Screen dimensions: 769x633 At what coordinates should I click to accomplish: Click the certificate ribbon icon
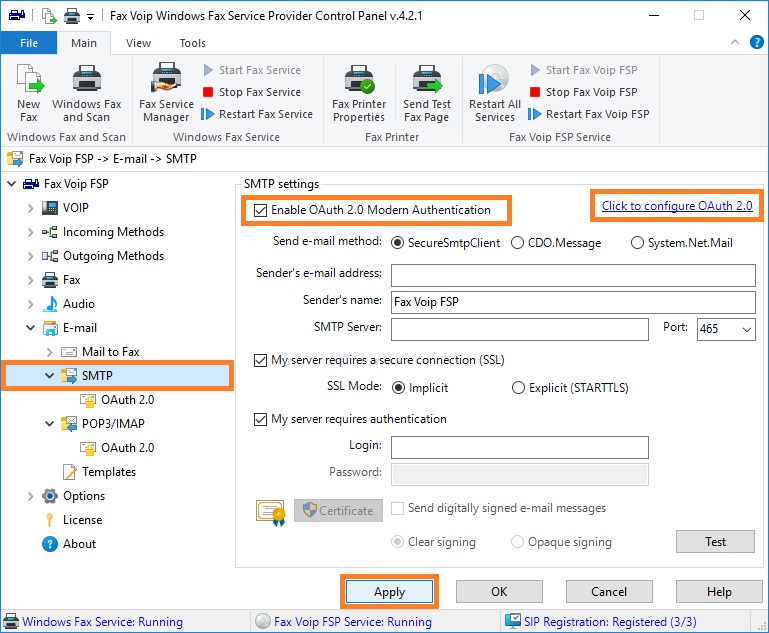(270, 513)
